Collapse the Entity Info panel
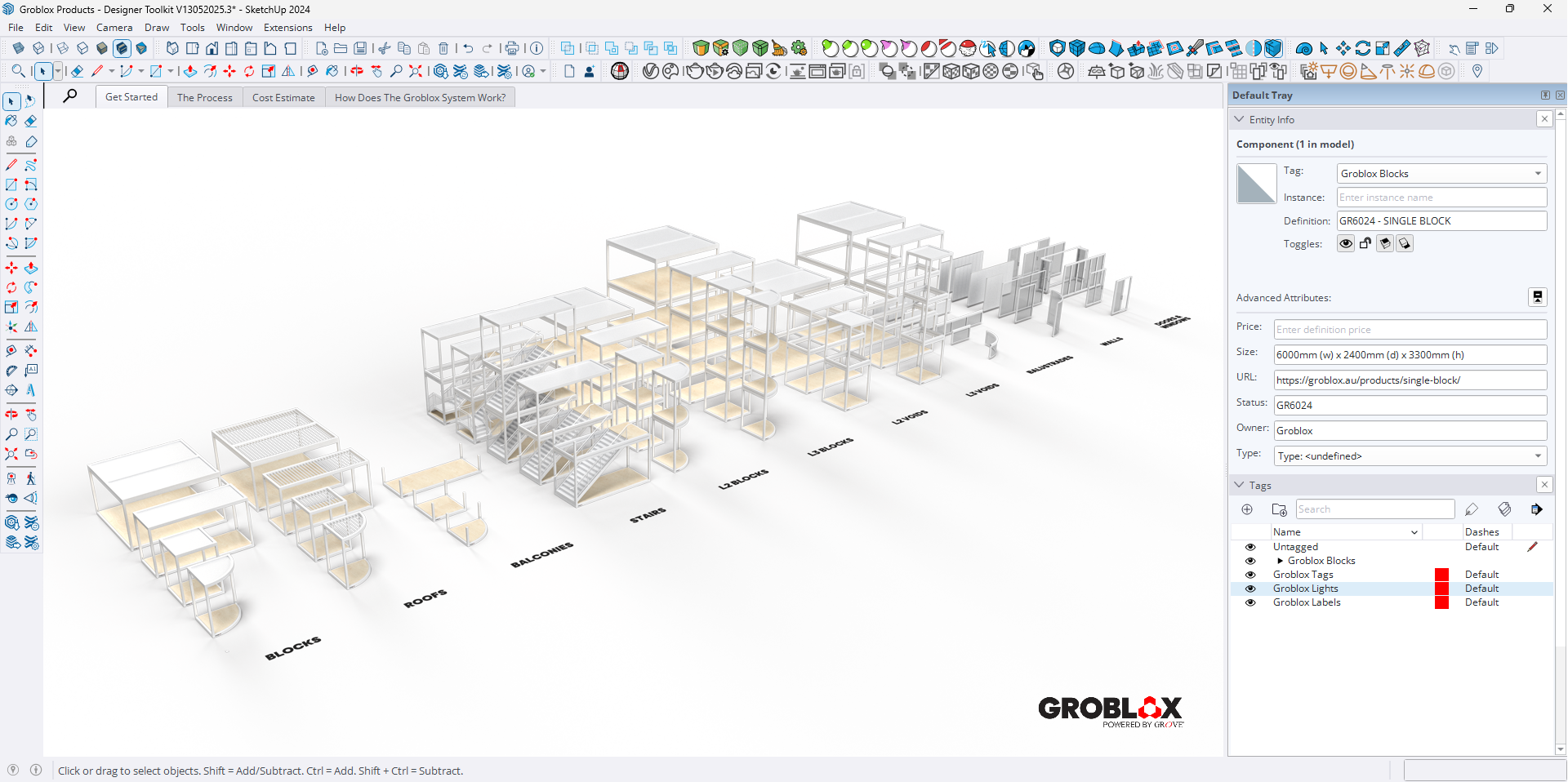 (1240, 119)
